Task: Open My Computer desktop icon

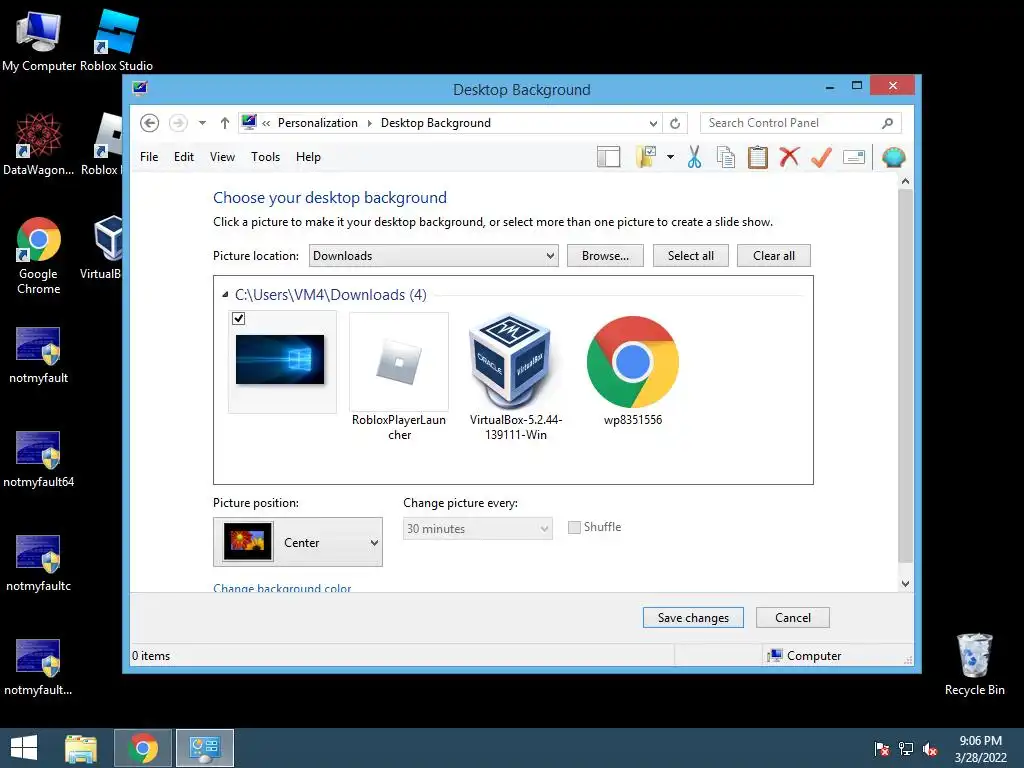Action: [x=39, y=41]
